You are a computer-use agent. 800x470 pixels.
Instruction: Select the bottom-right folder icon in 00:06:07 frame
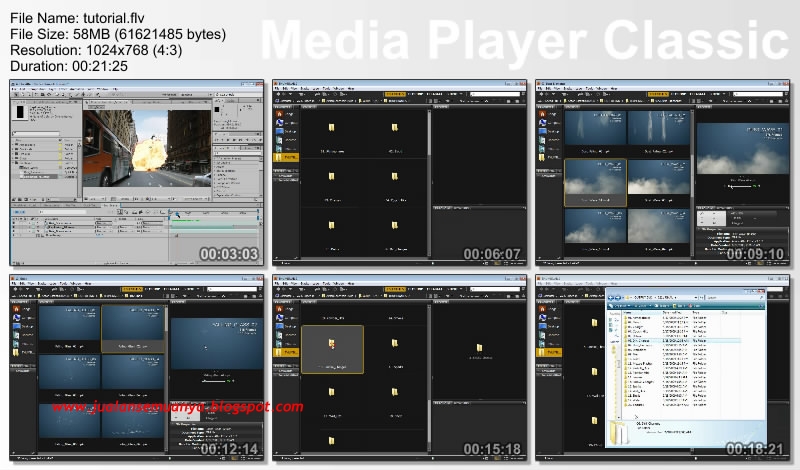click(x=394, y=225)
